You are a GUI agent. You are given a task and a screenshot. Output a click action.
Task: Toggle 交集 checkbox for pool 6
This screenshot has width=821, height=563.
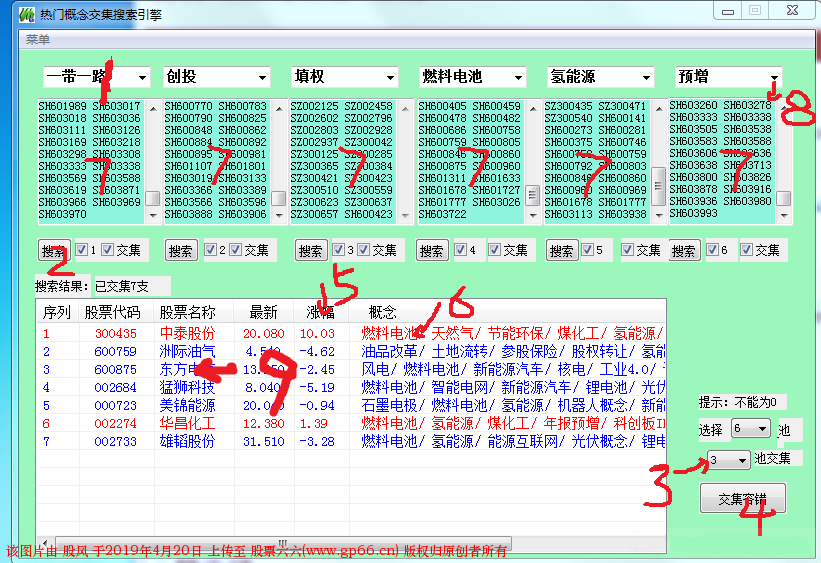(746, 250)
